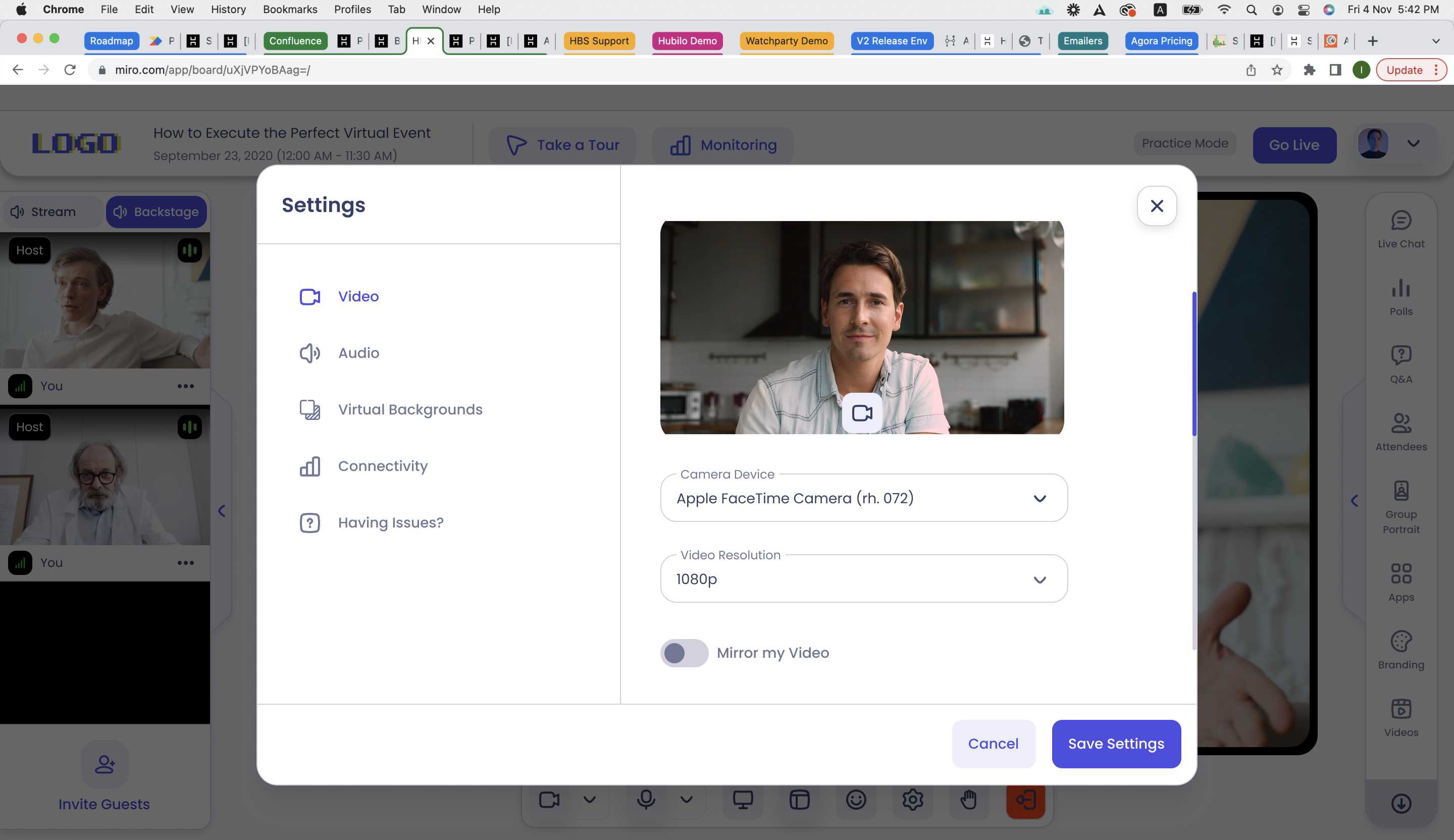Viewport: 1454px width, 840px height.
Task: Open Chrome Bookmarks menu
Action: coord(290,9)
